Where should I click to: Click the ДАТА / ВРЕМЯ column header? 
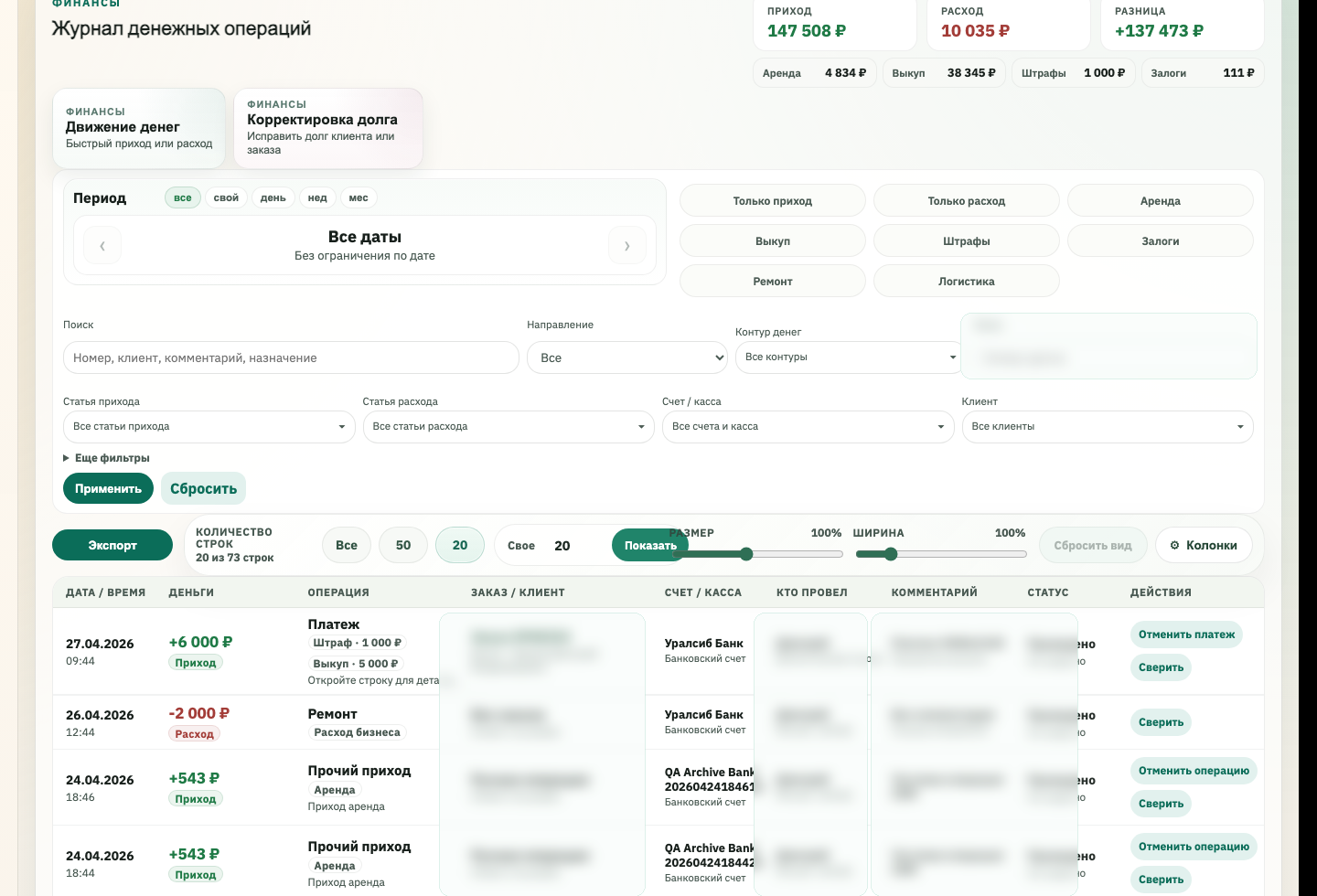point(105,592)
